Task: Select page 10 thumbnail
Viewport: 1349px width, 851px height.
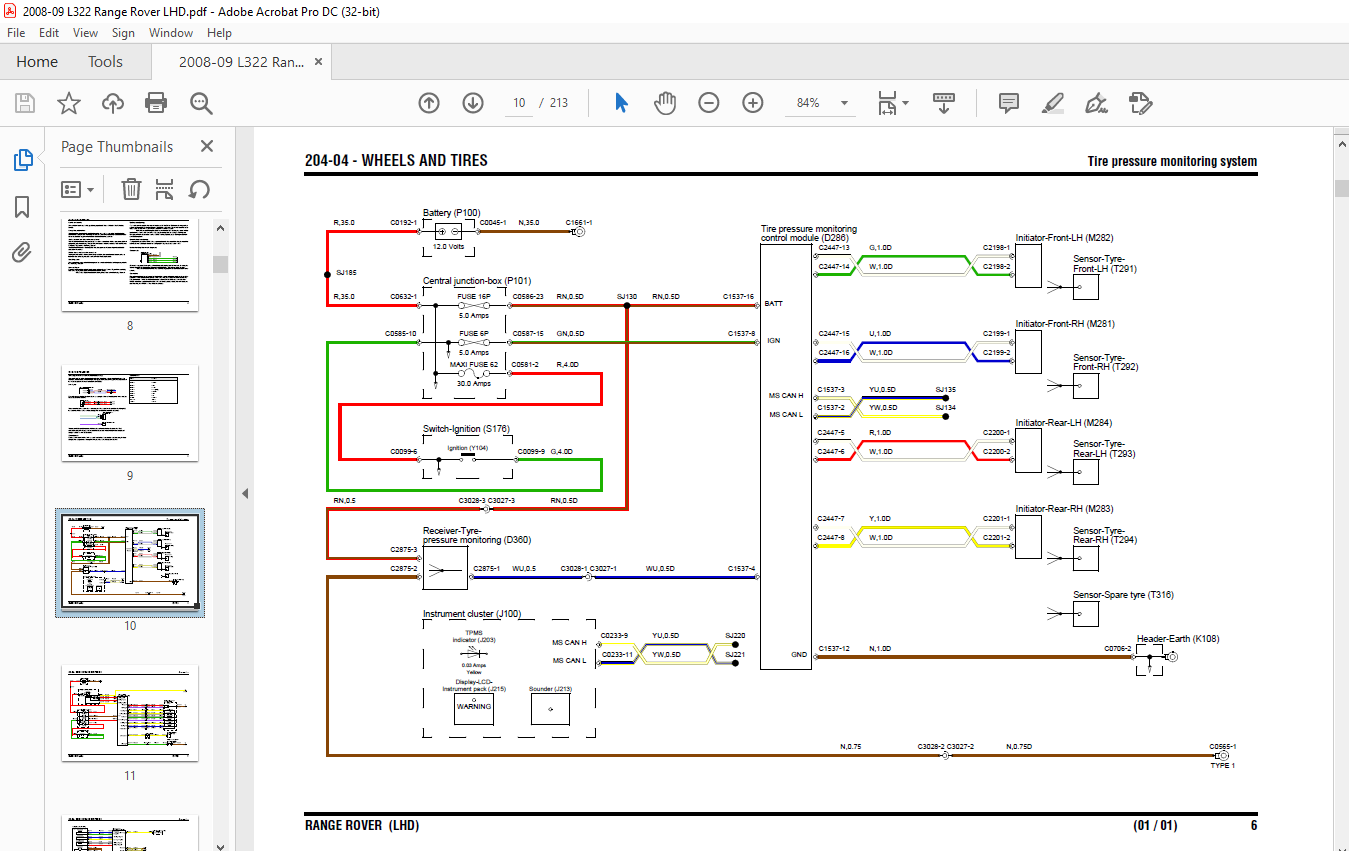Action: 130,561
